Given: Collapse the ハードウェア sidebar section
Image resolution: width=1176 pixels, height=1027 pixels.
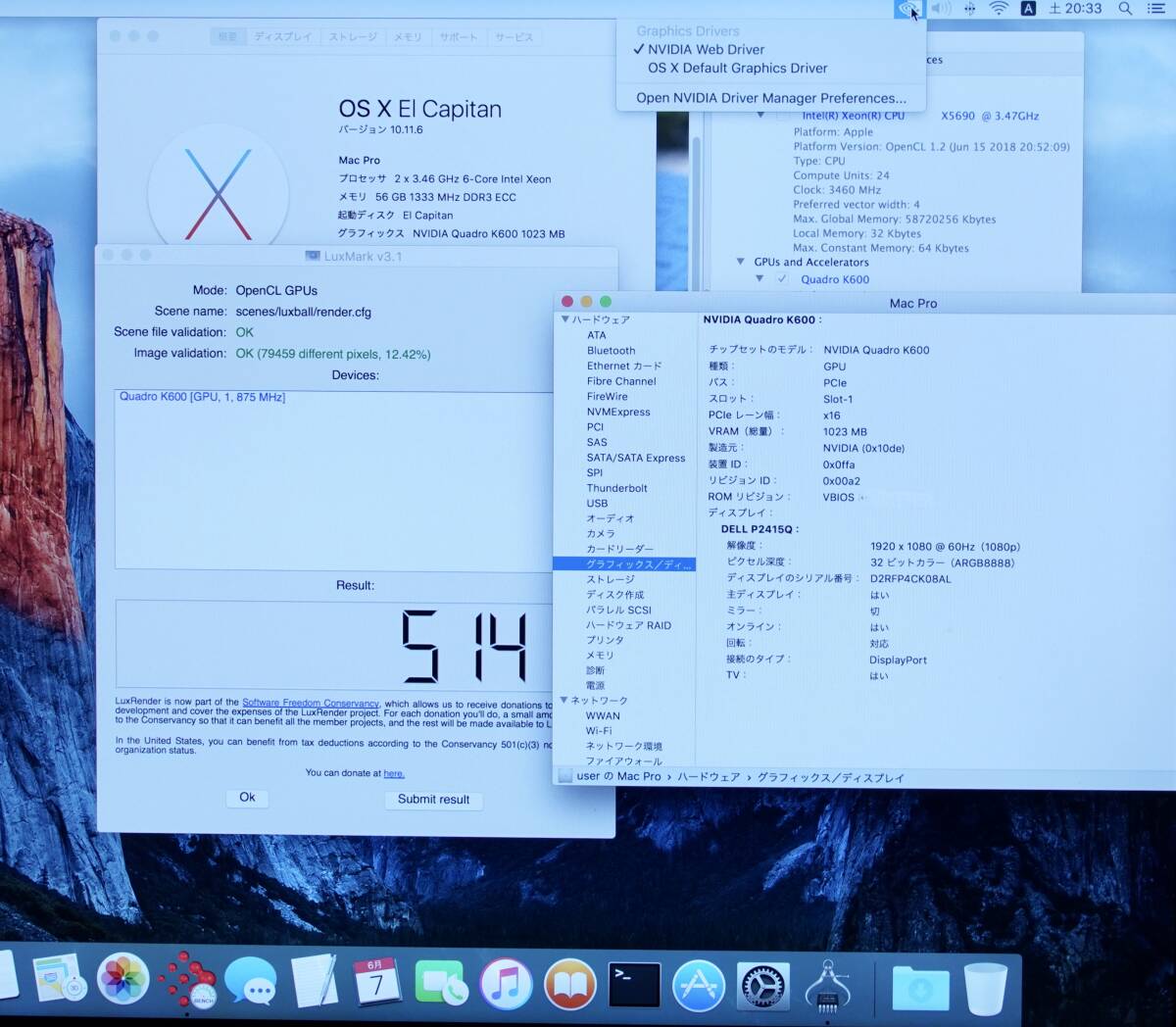Looking at the screenshot, I should pyautogui.click(x=565, y=319).
